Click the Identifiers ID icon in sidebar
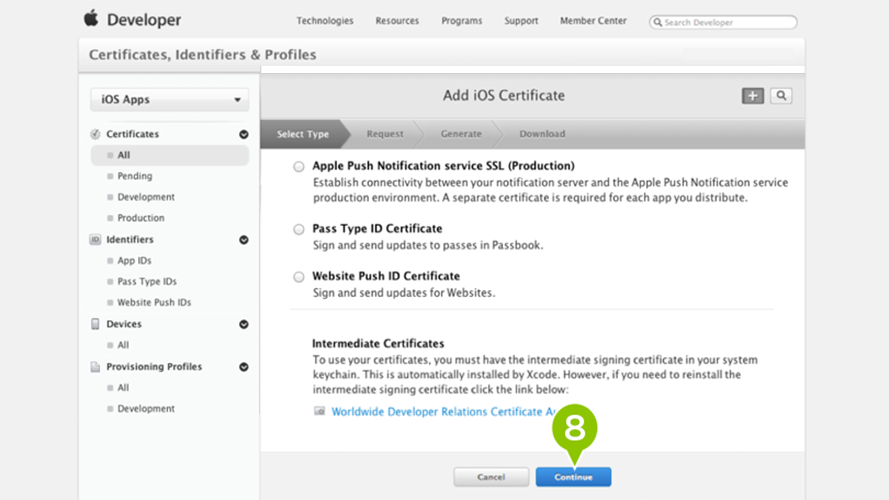The height and width of the screenshot is (500, 889). click(x=95, y=239)
